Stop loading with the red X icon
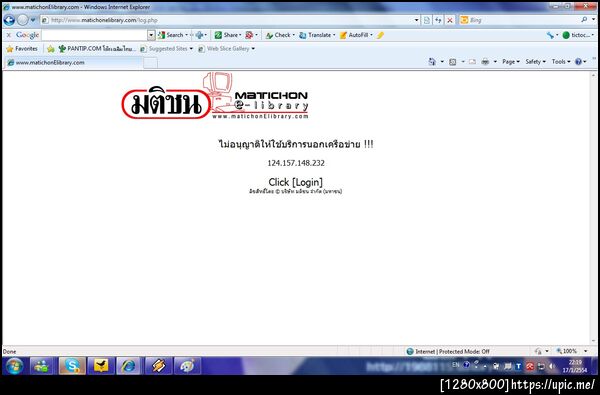Viewport: 600px width, 395px height. point(450,20)
